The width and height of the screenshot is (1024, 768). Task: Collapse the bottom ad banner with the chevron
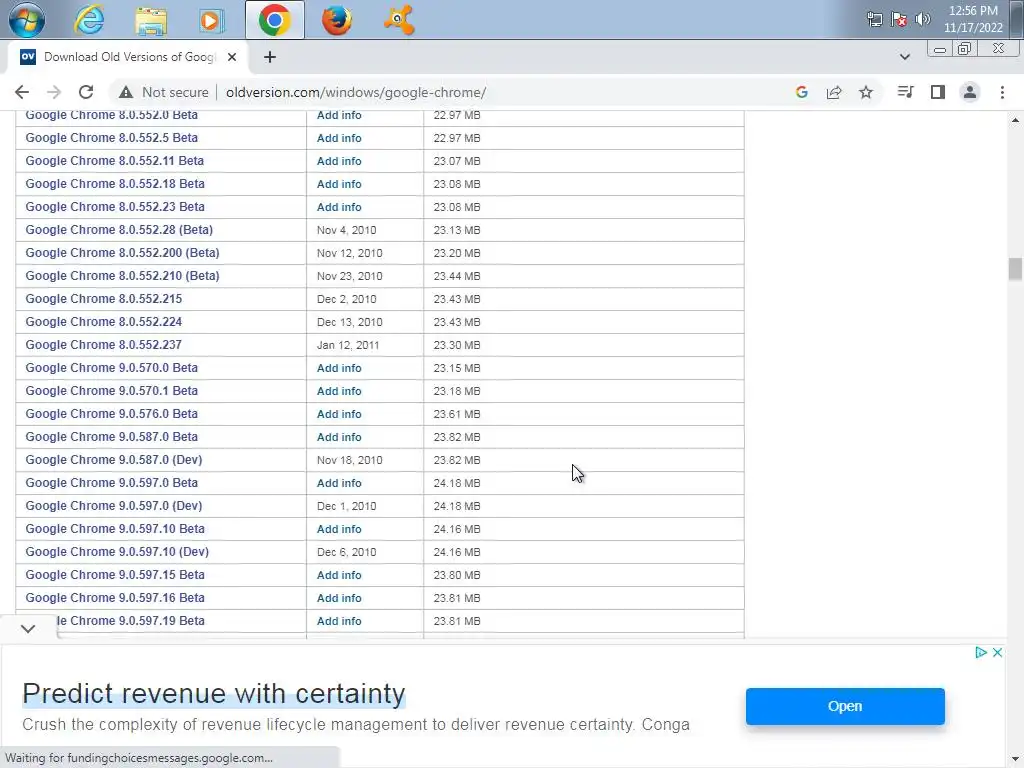[28, 628]
